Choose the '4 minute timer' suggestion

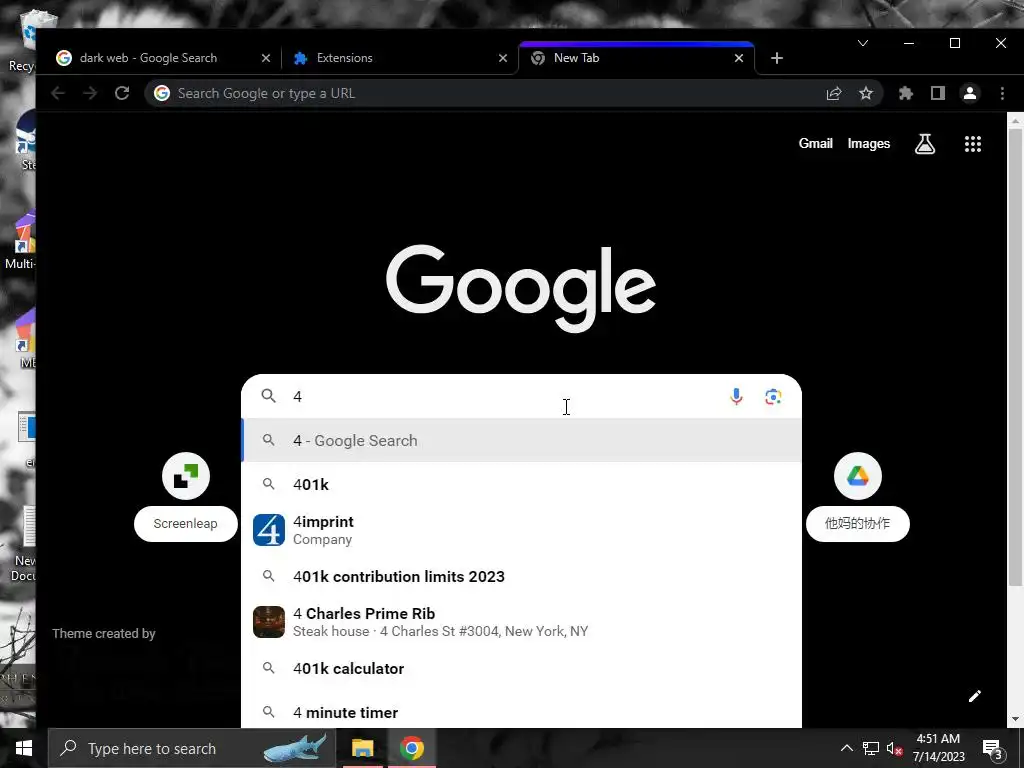(x=521, y=712)
